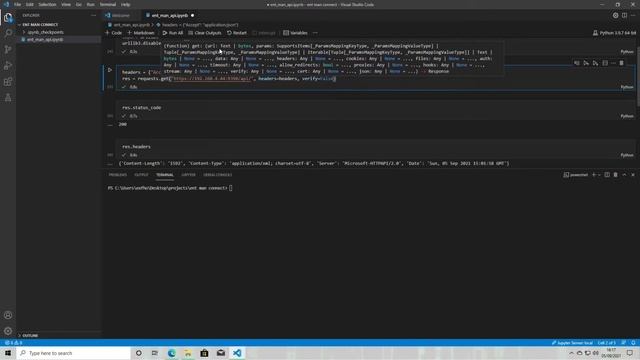
Task: Kill the terminal with trash icon
Action: tap(616, 175)
